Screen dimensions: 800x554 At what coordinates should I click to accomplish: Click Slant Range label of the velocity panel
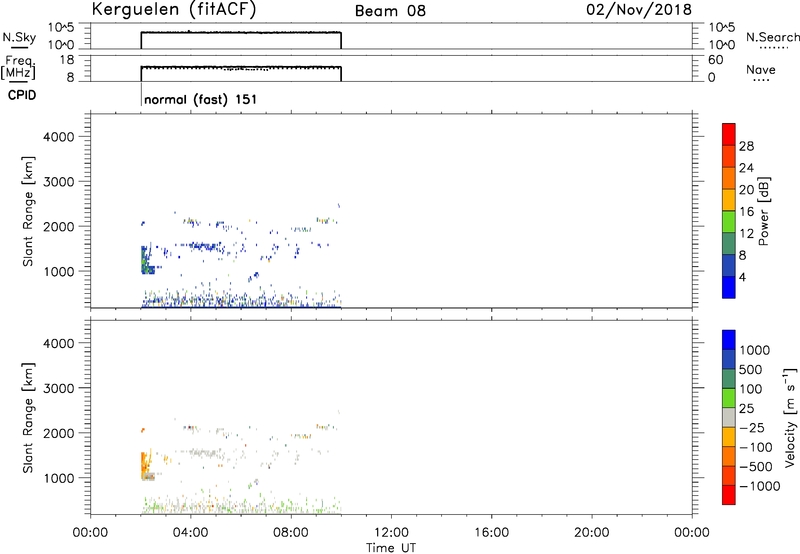[28, 418]
